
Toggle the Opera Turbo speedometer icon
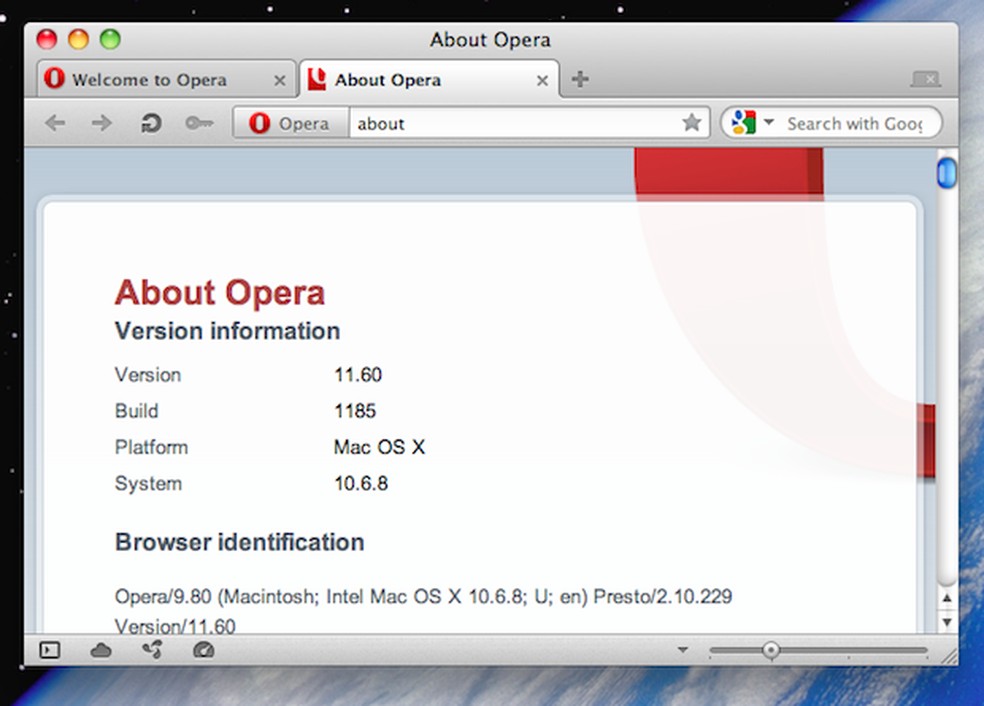point(203,650)
